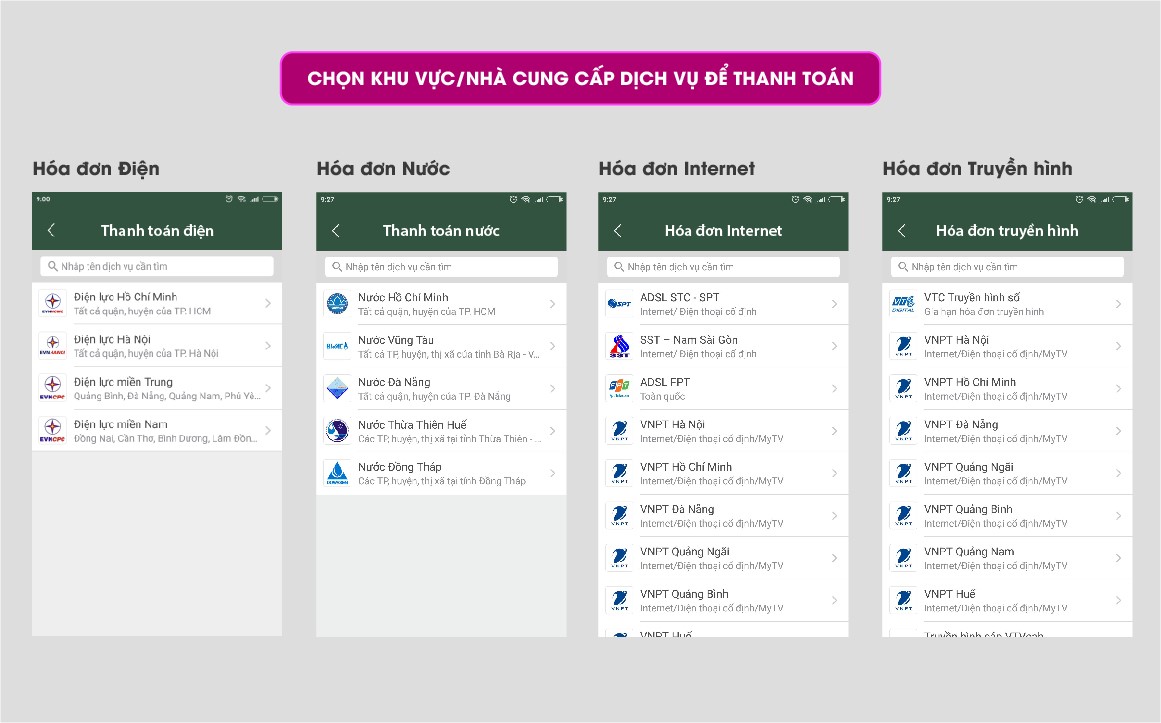Tap the Nước Đồng Tháp logo
Image resolution: width=1161 pixels, height=723 pixels.
337,473
